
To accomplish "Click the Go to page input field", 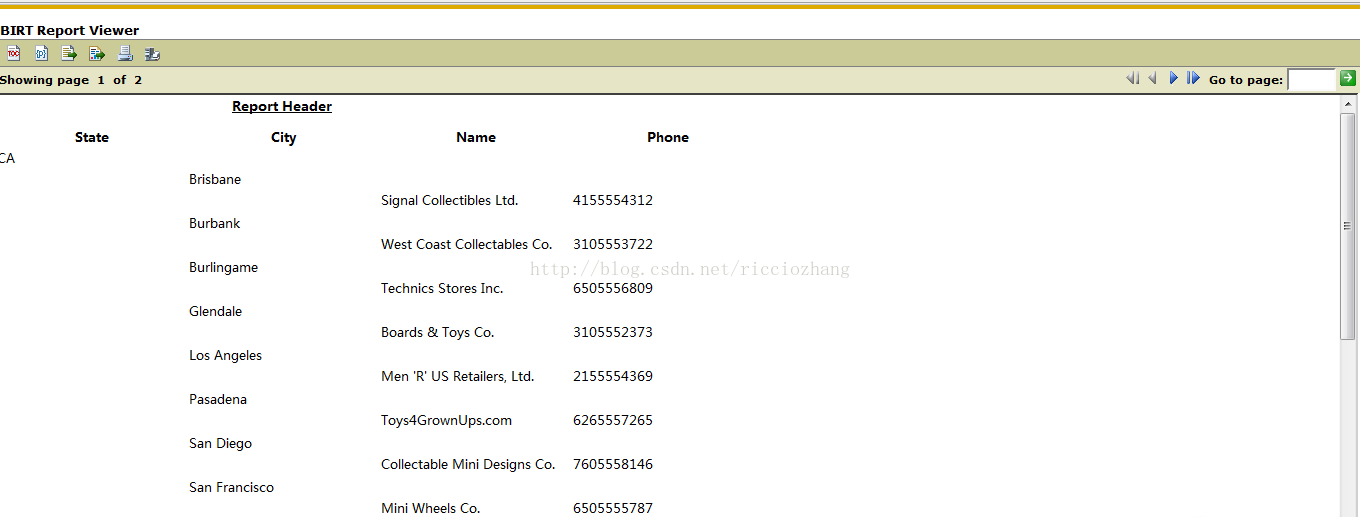I will click(1312, 79).
